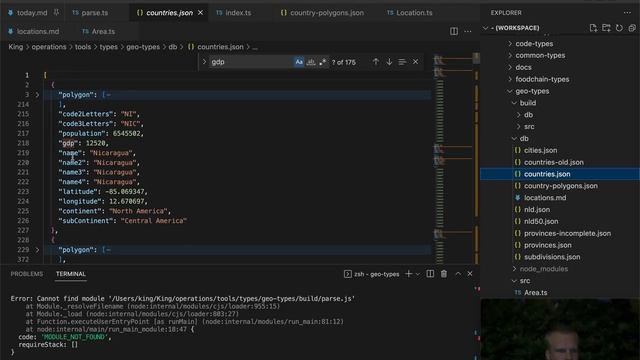Switch to the locations.md tab
The width and height of the screenshot is (640, 360).
click(38, 31)
